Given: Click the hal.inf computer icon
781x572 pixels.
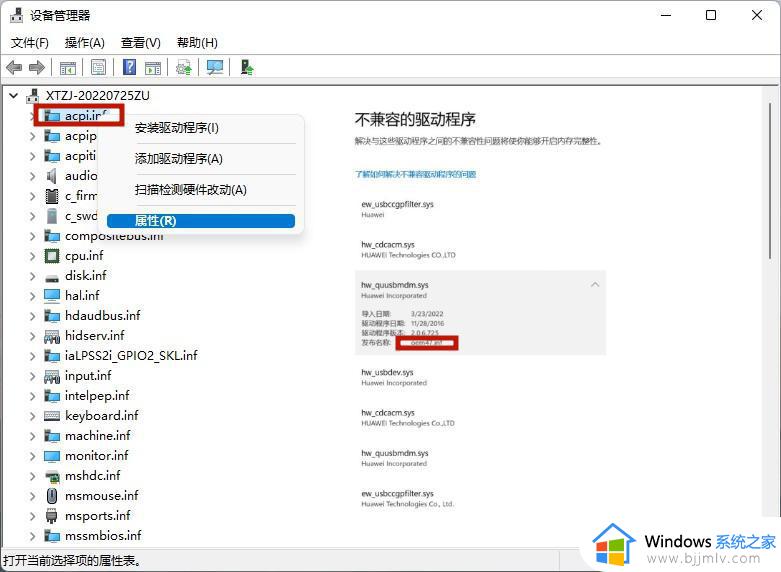Looking at the screenshot, I should [52, 295].
